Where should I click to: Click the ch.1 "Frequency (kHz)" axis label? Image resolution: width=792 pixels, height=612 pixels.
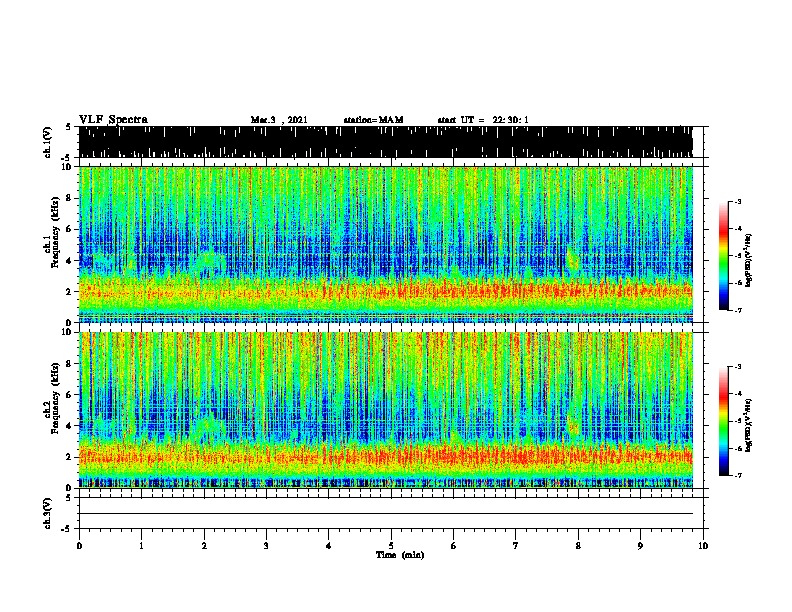coord(55,233)
